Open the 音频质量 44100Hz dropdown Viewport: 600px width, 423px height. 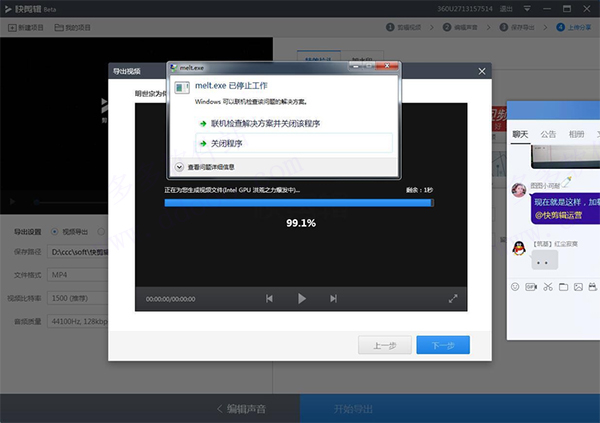point(78,321)
